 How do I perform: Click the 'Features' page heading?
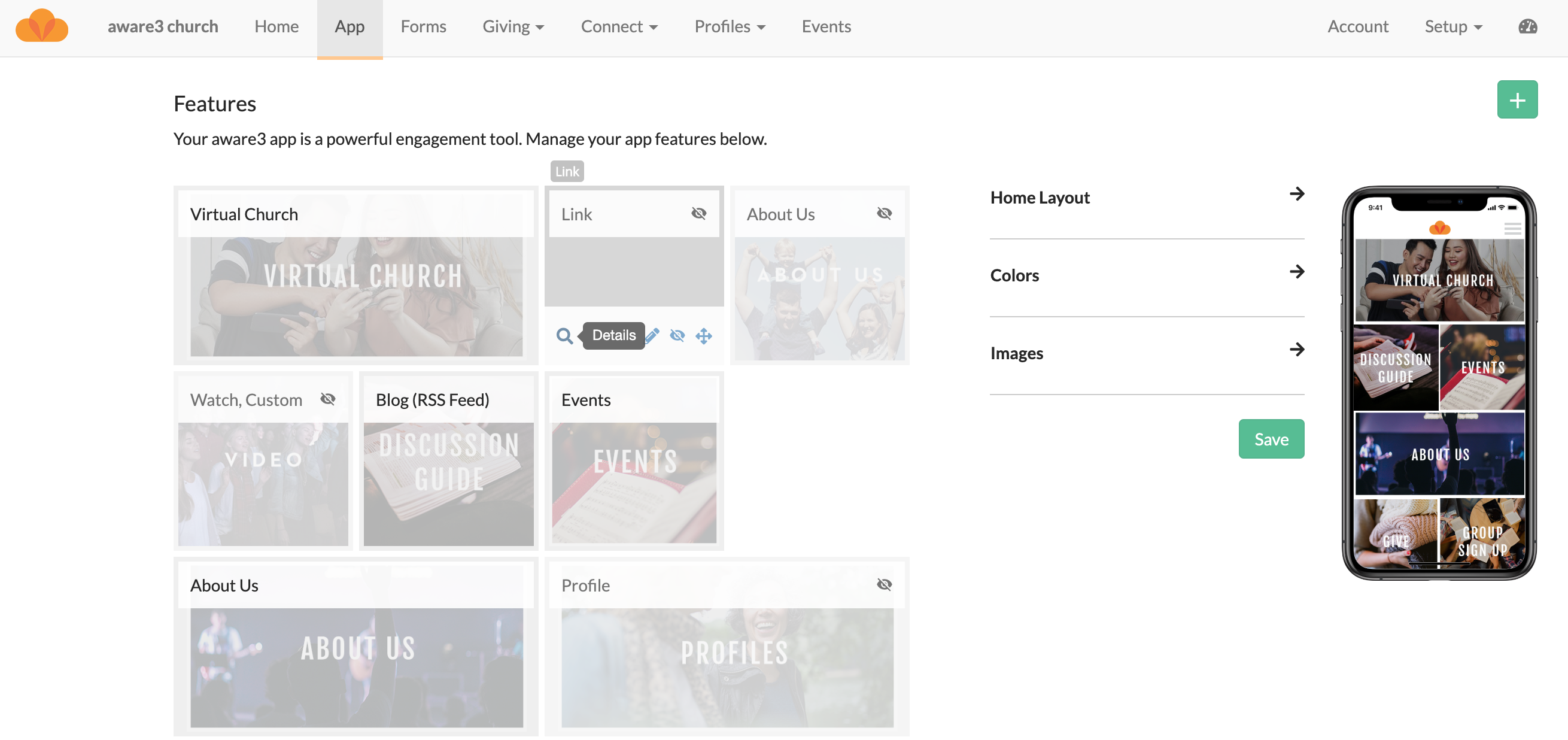click(214, 104)
